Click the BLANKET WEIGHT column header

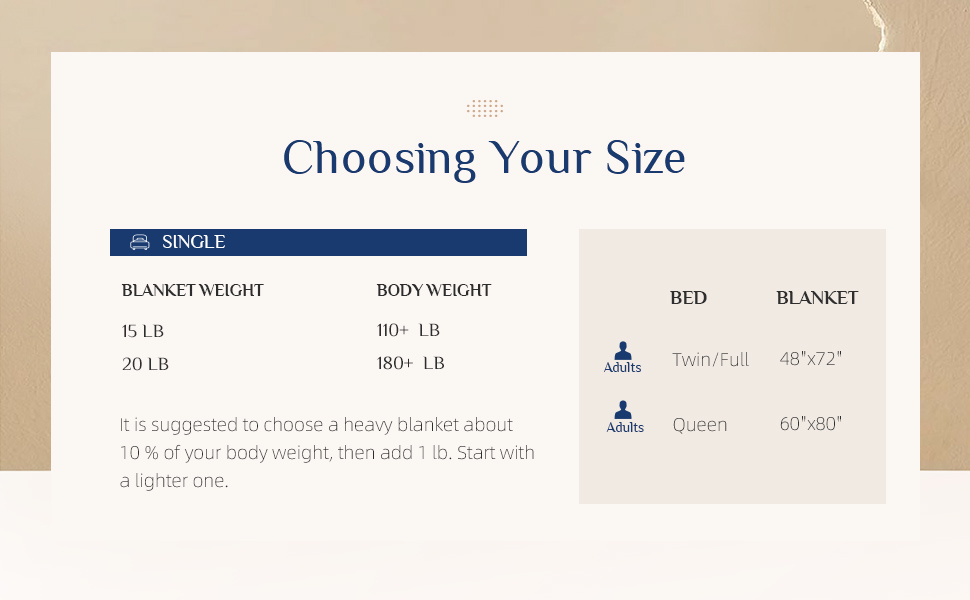(x=192, y=291)
